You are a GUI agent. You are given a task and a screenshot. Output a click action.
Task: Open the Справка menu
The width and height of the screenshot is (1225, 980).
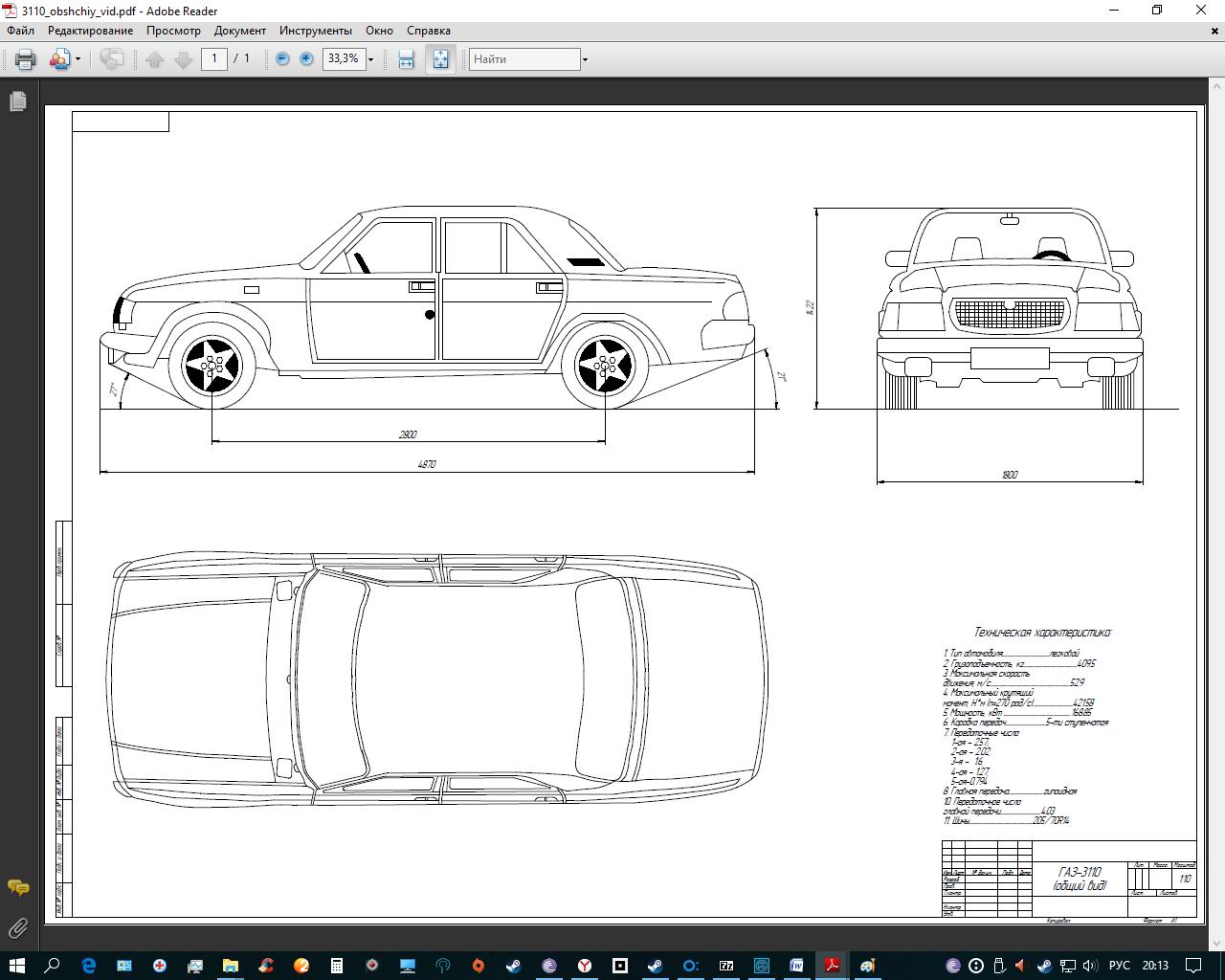[428, 31]
